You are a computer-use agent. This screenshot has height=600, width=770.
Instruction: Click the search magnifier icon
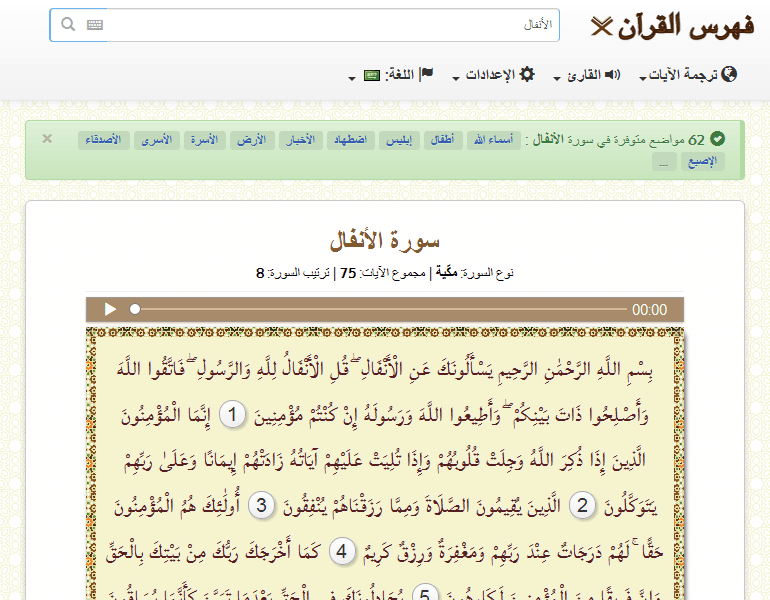click(68, 25)
